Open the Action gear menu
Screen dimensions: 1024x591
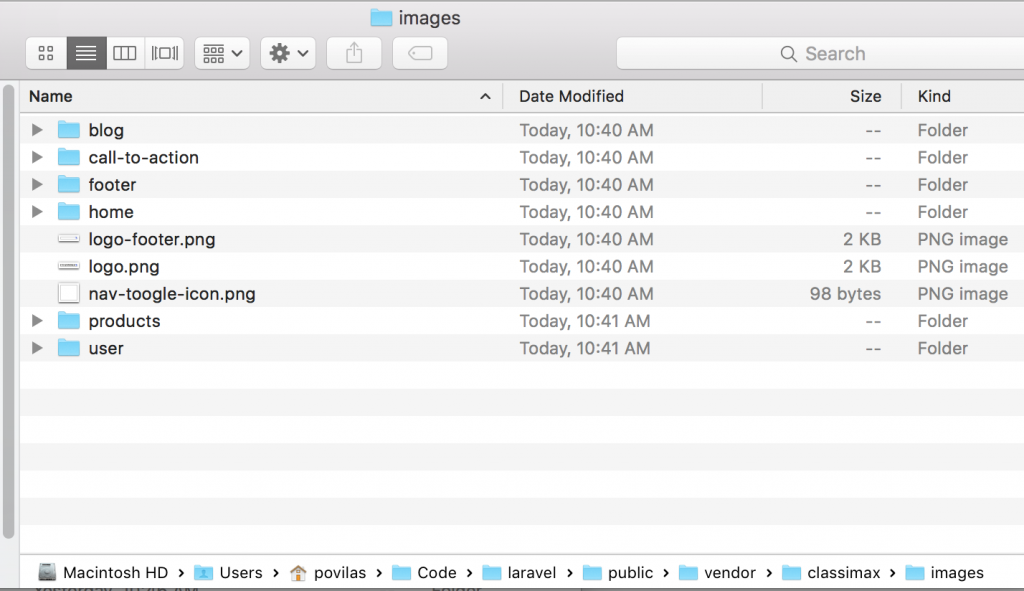pyautogui.click(x=287, y=53)
